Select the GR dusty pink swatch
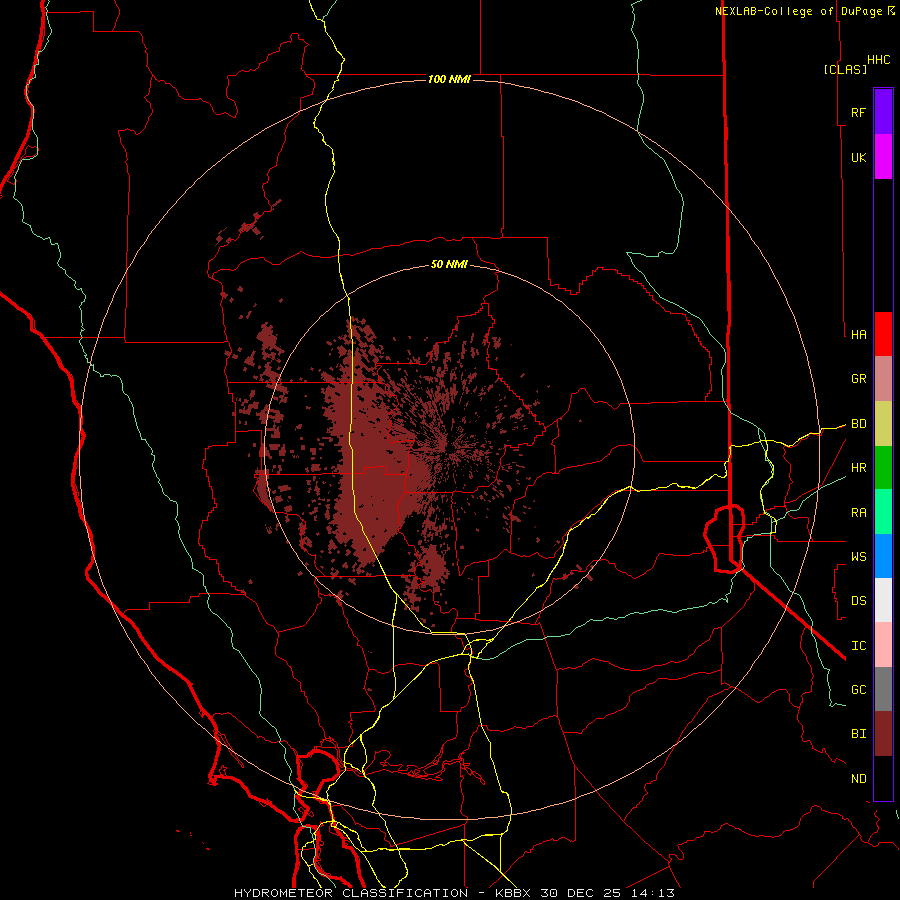Viewport: 900px width, 900px height. (x=883, y=379)
